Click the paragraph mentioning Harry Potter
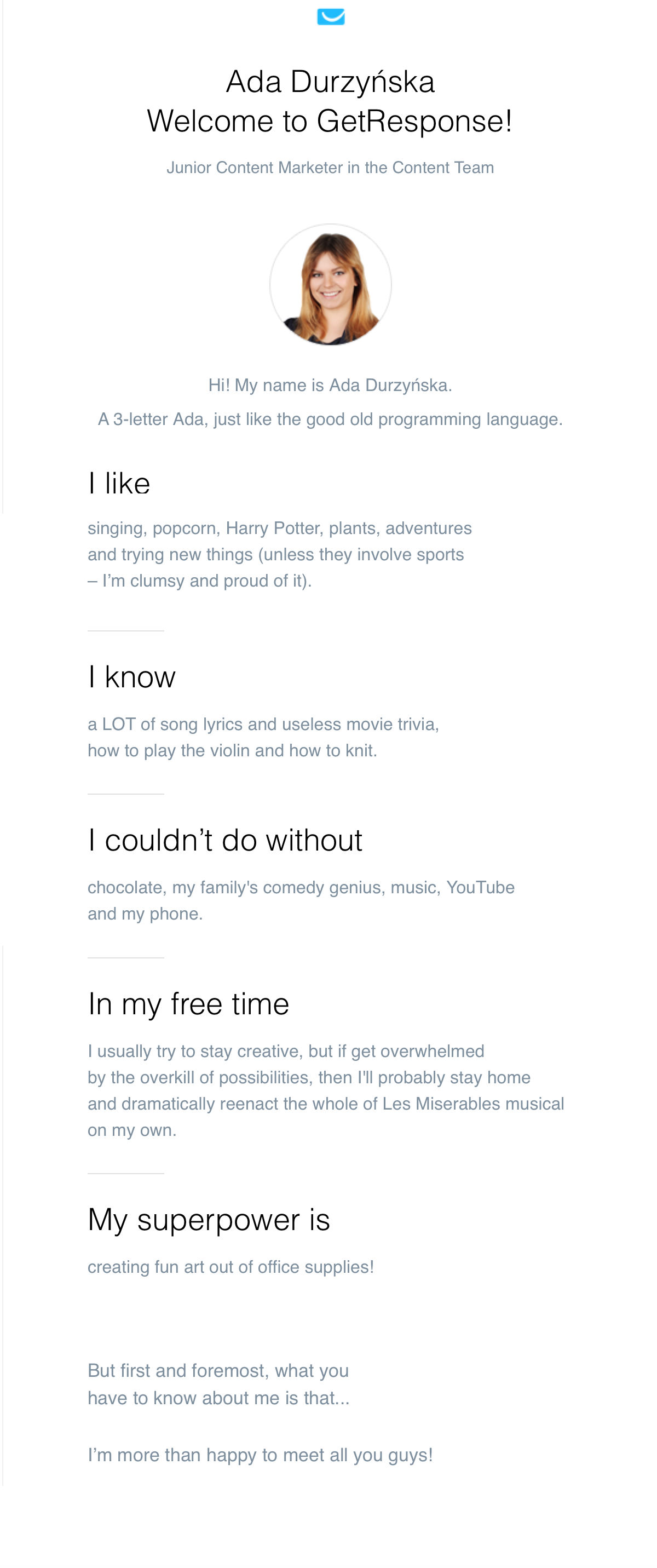 [x=279, y=554]
